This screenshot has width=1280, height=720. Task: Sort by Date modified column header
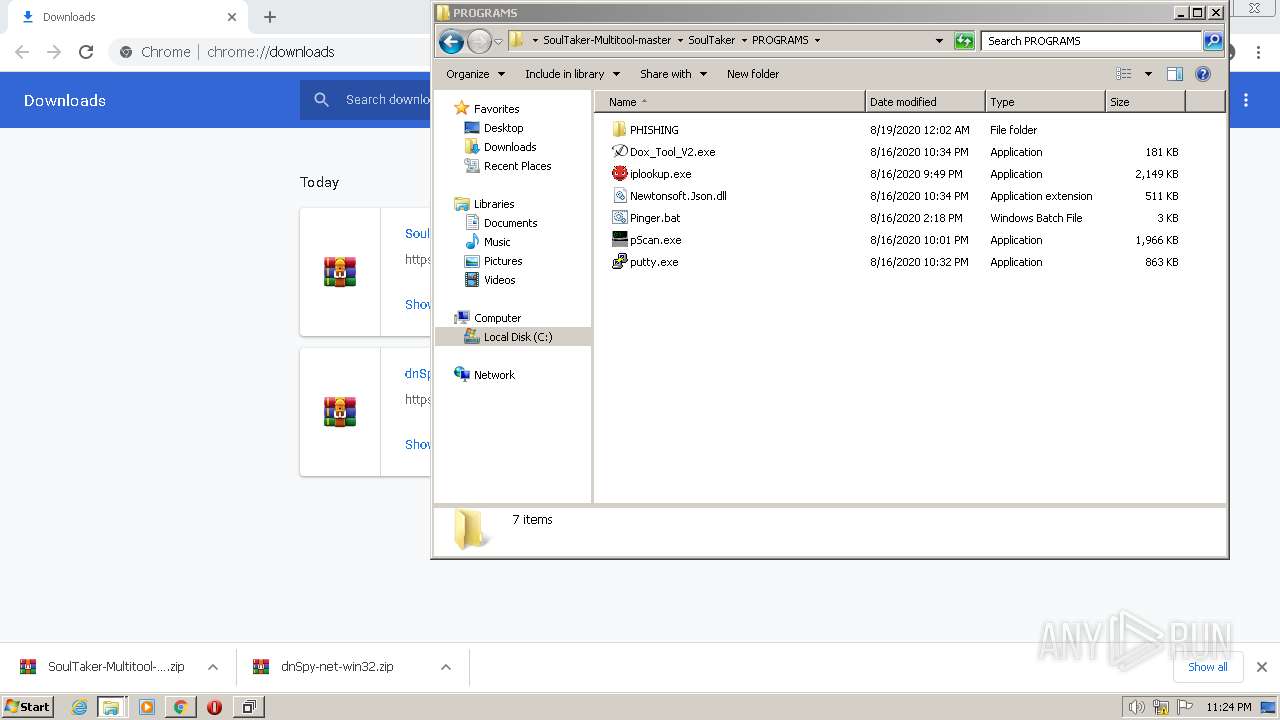[925, 102]
